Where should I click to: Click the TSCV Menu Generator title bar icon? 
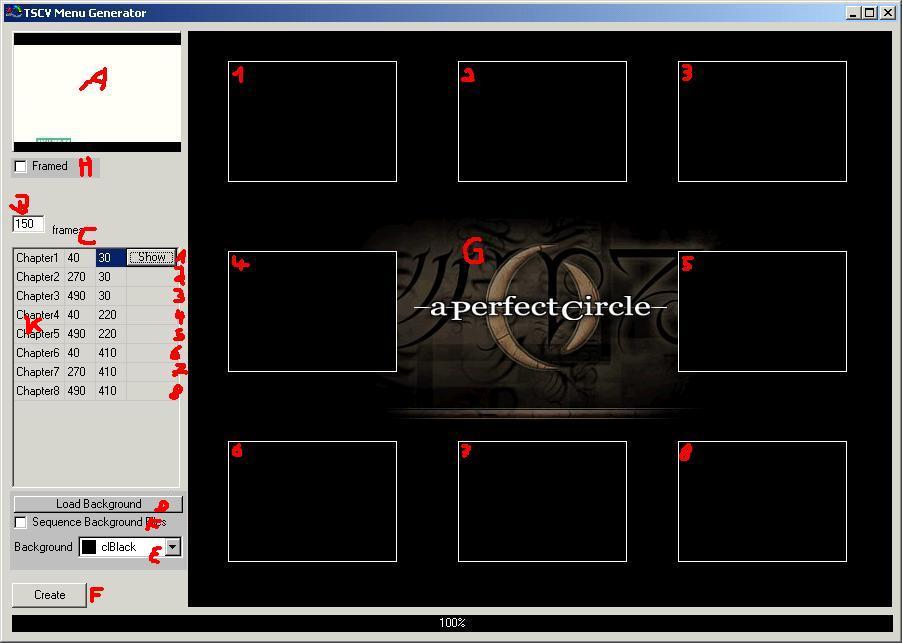[x=13, y=12]
